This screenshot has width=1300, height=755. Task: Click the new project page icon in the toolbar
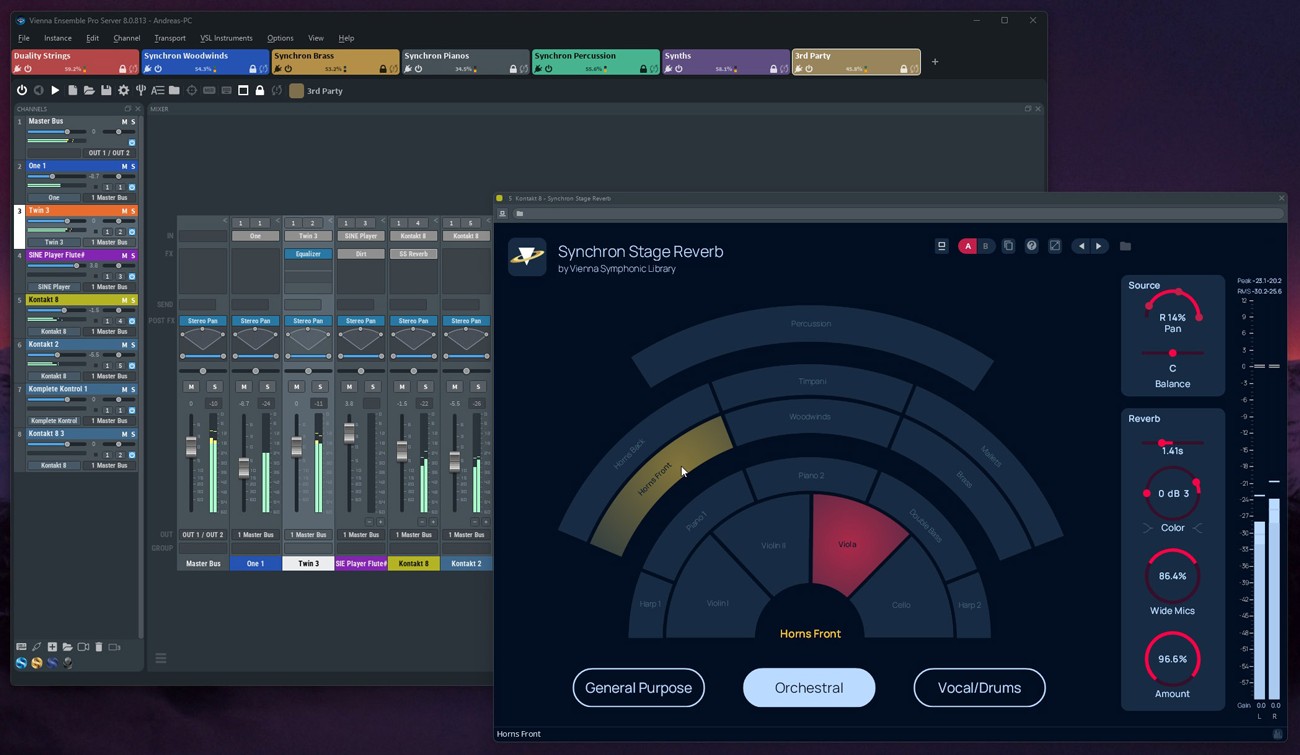tap(72, 91)
